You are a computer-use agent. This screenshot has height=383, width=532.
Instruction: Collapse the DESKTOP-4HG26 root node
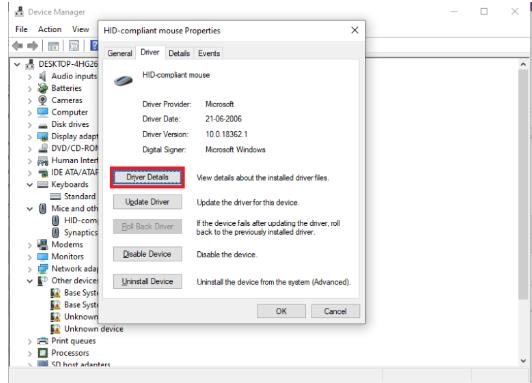pyautogui.click(x=17, y=64)
